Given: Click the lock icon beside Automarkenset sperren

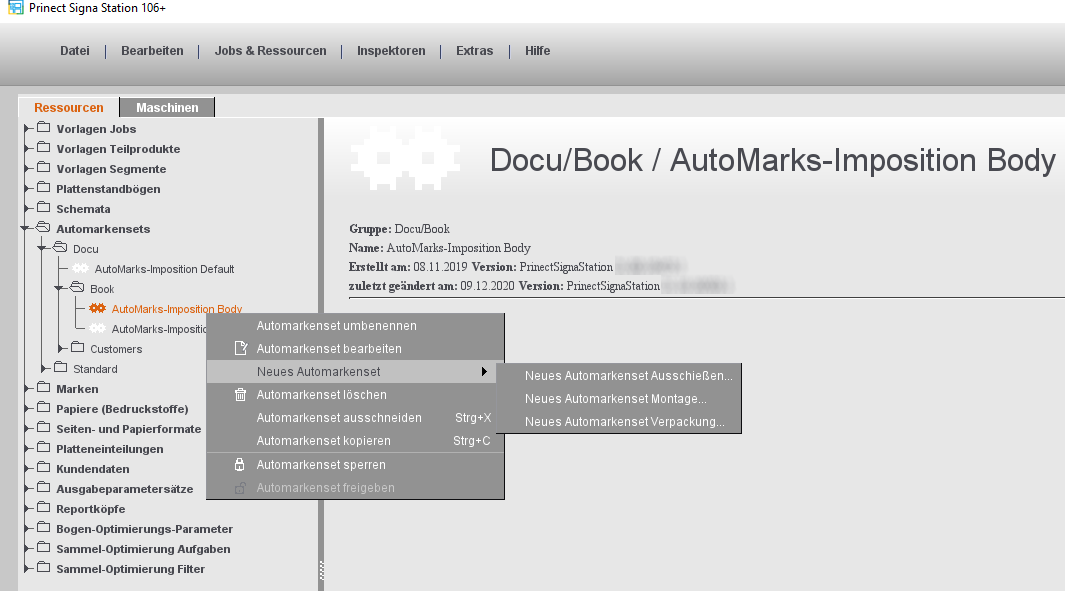Looking at the screenshot, I should (239, 464).
